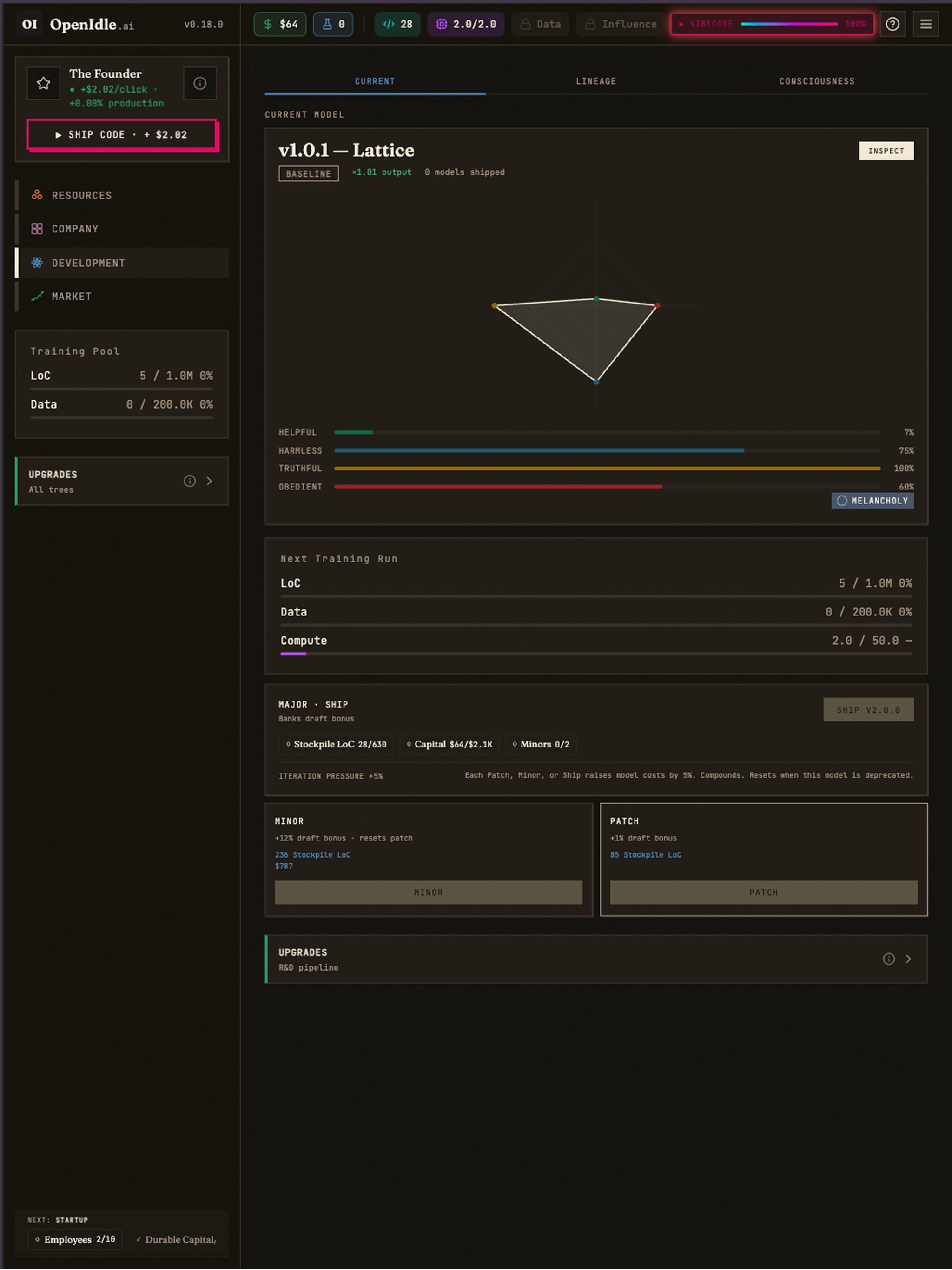Click "0 models shipped" text
The width and height of the screenshot is (952, 1270).
(464, 172)
